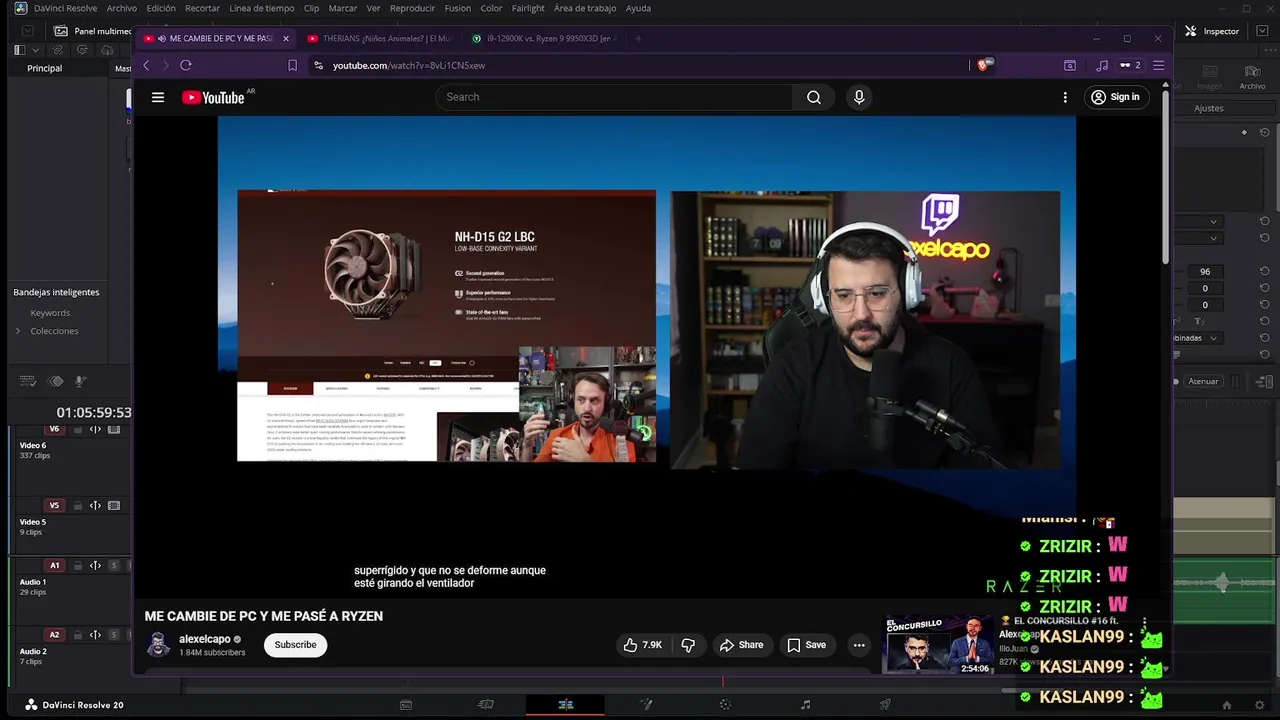Click the YouTube Sign in button
The height and width of the screenshot is (720, 1280).
[x=1115, y=97]
